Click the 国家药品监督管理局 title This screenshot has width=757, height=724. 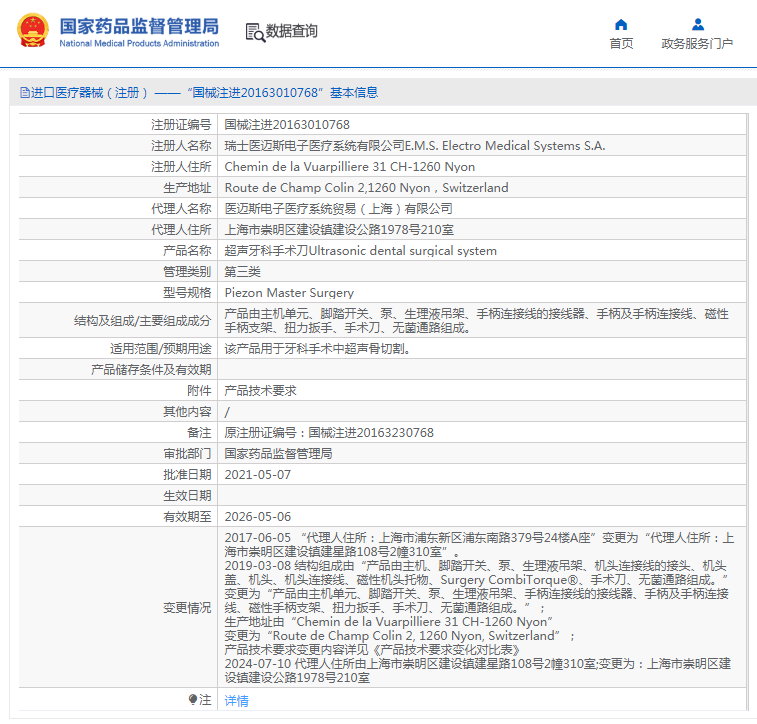pyautogui.click(x=139, y=26)
